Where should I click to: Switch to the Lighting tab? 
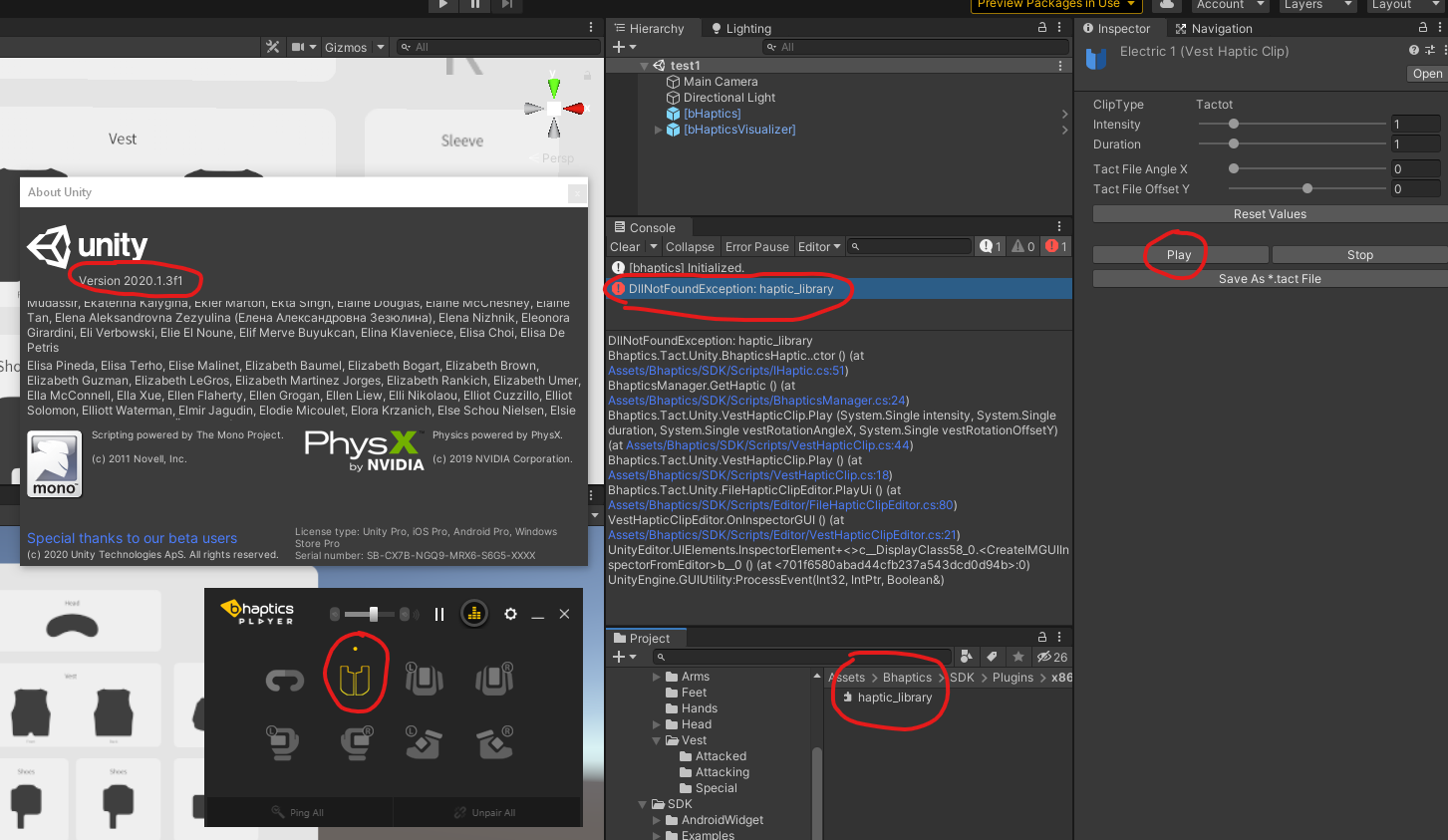click(741, 27)
